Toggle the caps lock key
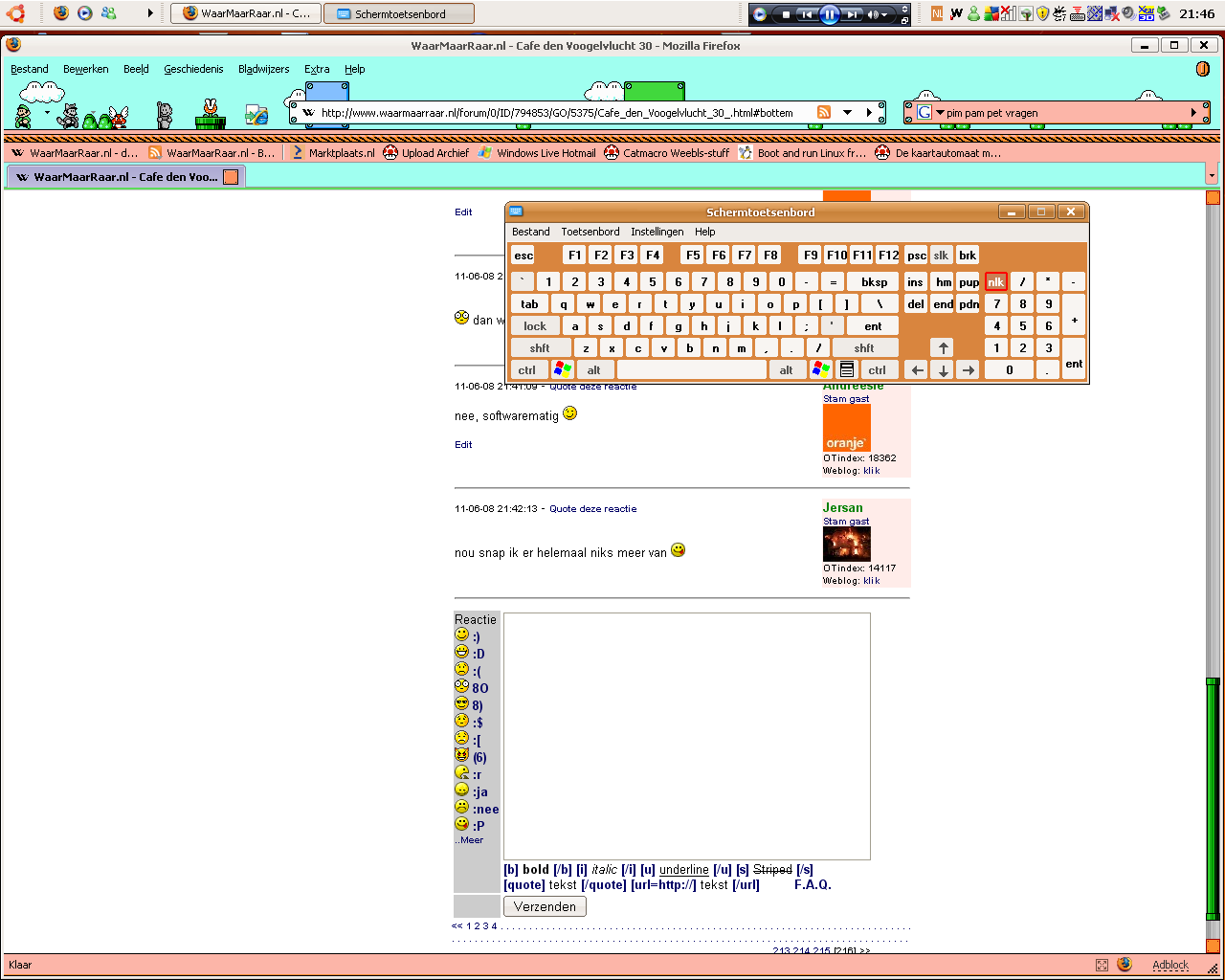1225x980 pixels. coord(535,326)
